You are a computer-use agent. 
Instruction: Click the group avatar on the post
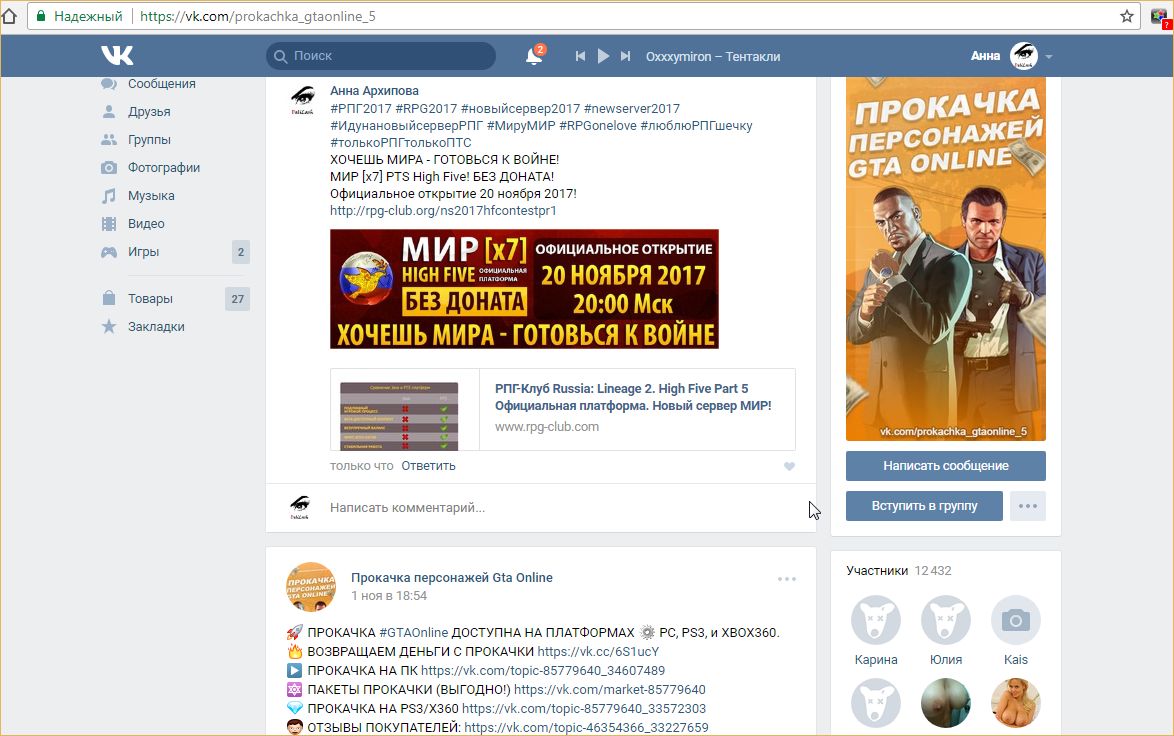coord(311,587)
